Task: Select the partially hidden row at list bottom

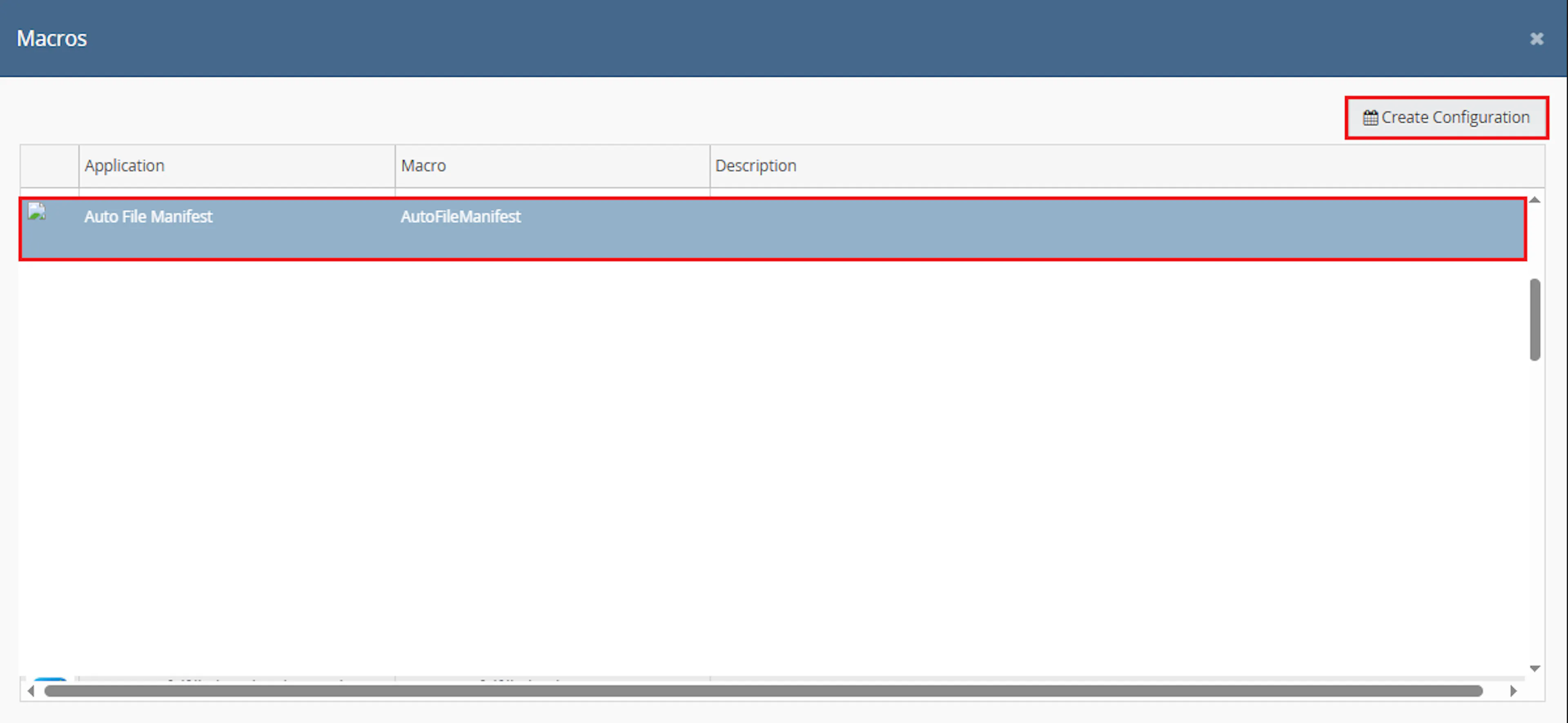Action: (x=773, y=678)
